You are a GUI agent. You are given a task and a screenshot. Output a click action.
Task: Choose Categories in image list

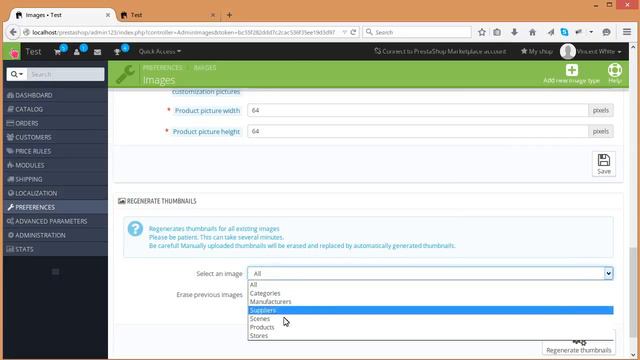pos(431,293)
